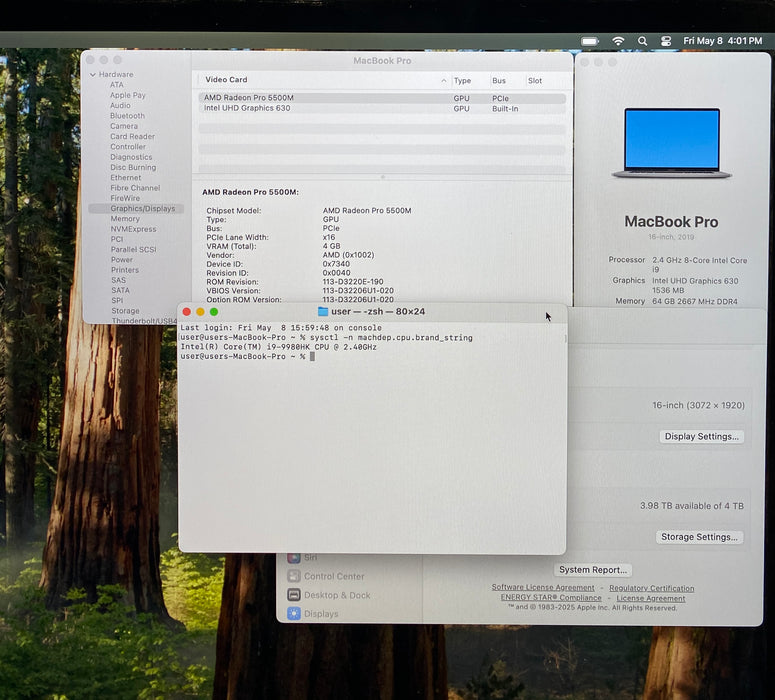The width and height of the screenshot is (775, 700).
Task: Select Apple Pay in hardware list
Action: click(128, 95)
